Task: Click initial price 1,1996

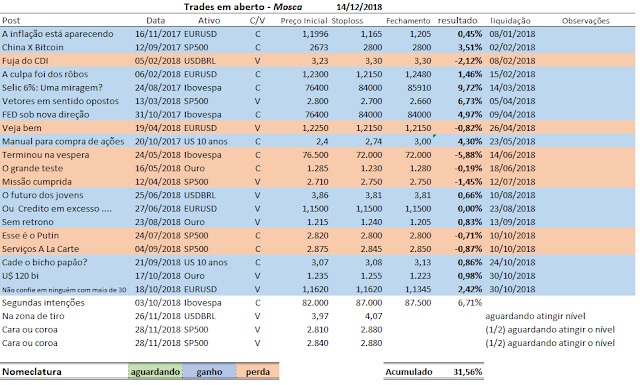Action: tap(315, 34)
